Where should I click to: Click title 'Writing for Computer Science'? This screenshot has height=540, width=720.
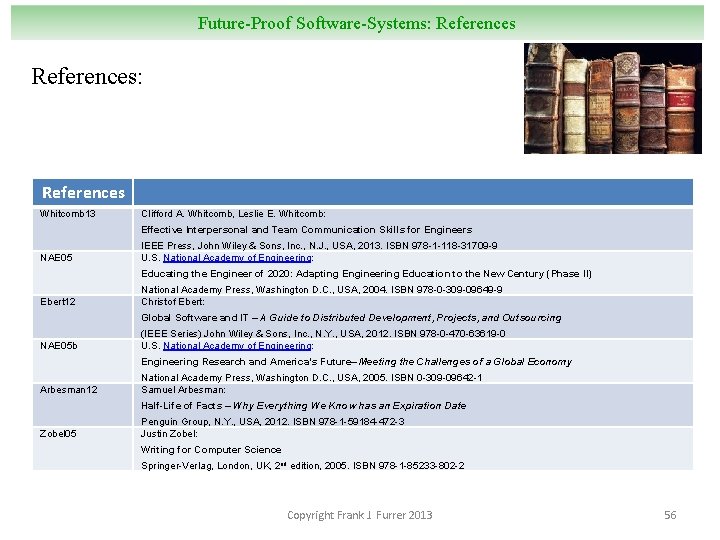[x=211, y=450]
